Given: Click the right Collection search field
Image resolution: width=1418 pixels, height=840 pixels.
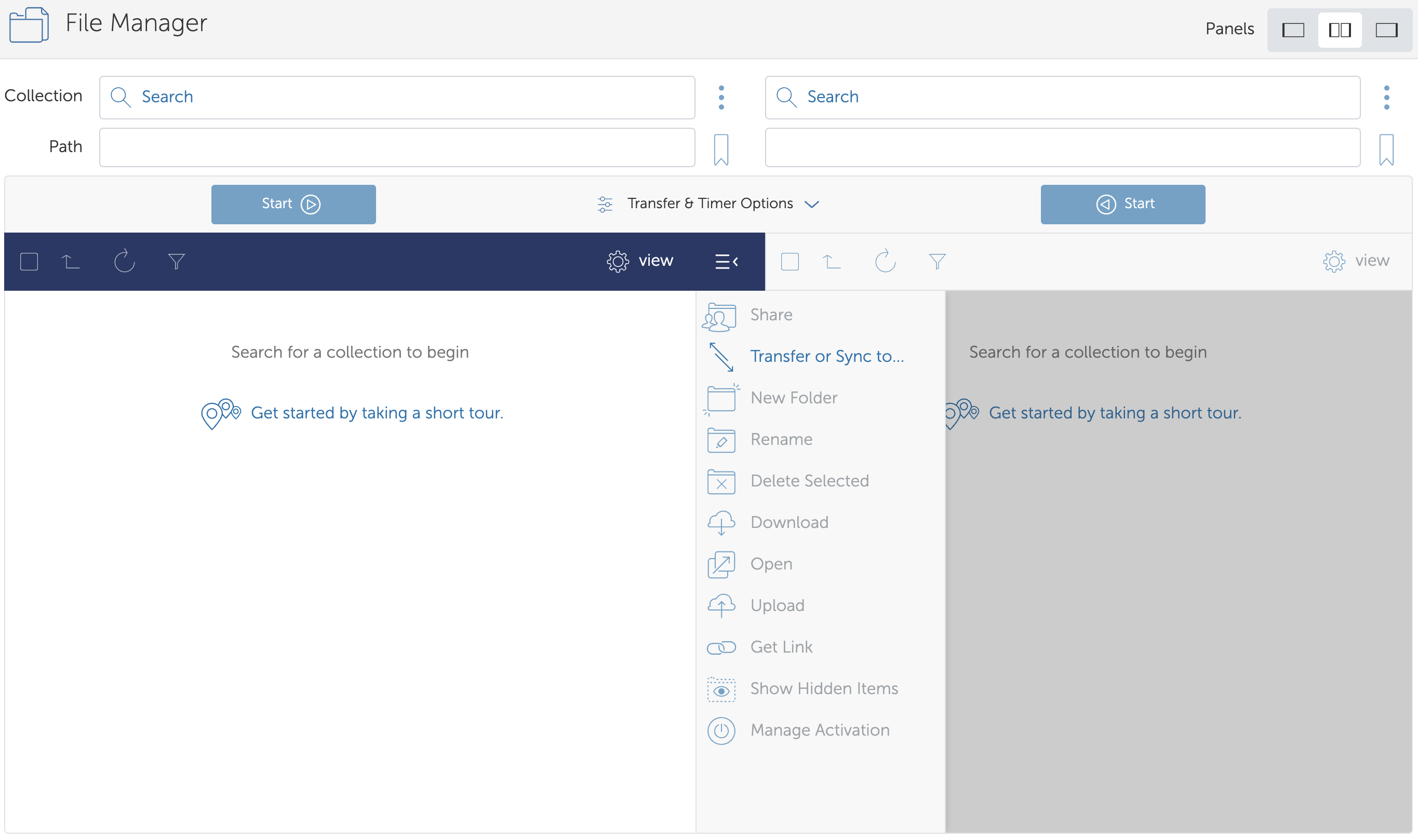Looking at the screenshot, I should pos(1062,98).
